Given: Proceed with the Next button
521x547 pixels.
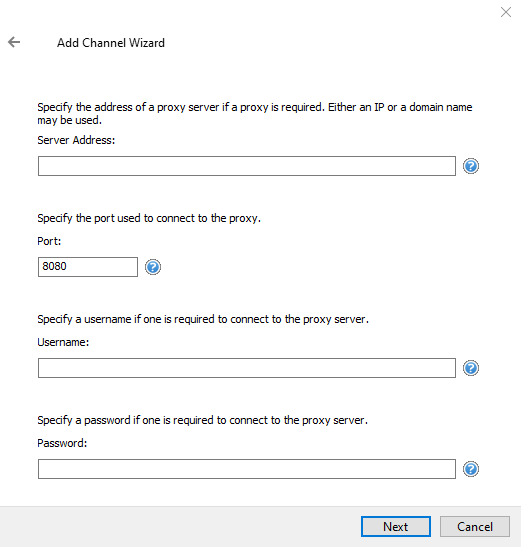Looking at the screenshot, I should (396, 526).
